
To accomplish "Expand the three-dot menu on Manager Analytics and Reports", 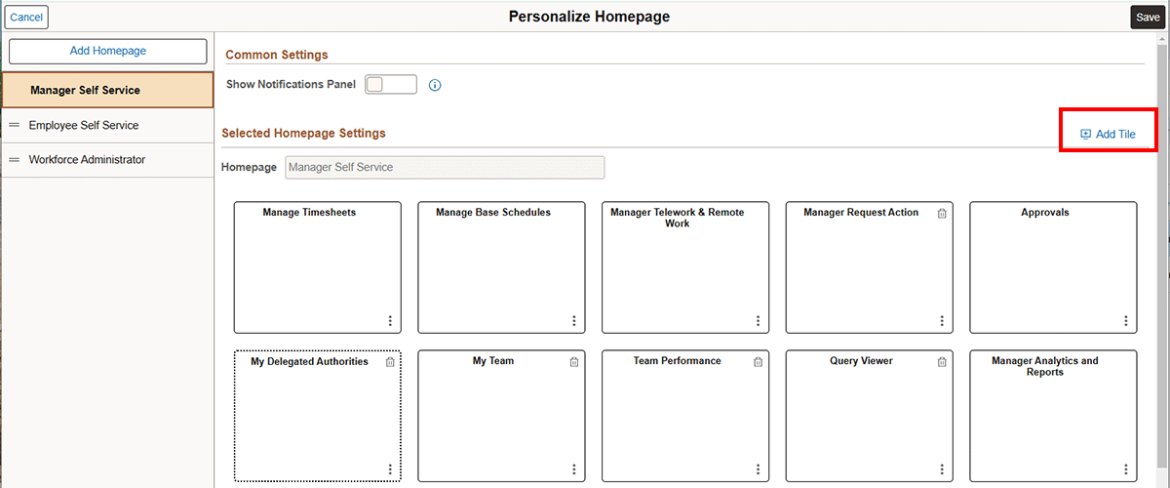I will click(1126, 470).
